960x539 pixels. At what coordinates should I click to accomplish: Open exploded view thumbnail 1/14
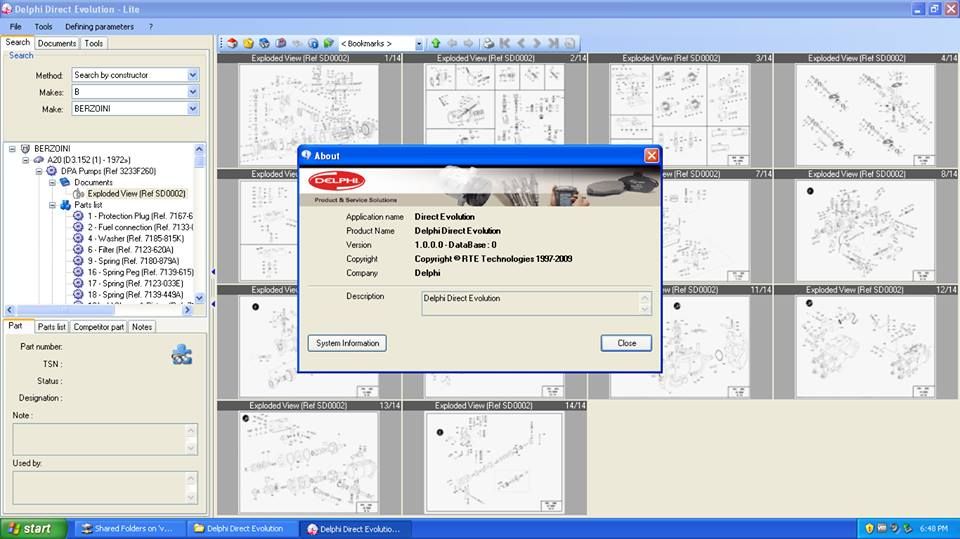pyautogui.click(x=309, y=115)
